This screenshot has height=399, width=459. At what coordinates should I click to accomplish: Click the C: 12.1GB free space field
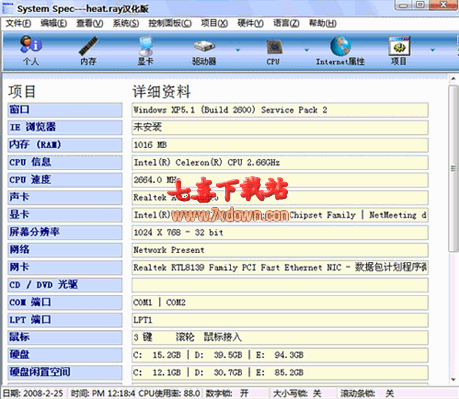pyautogui.click(x=280, y=372)
